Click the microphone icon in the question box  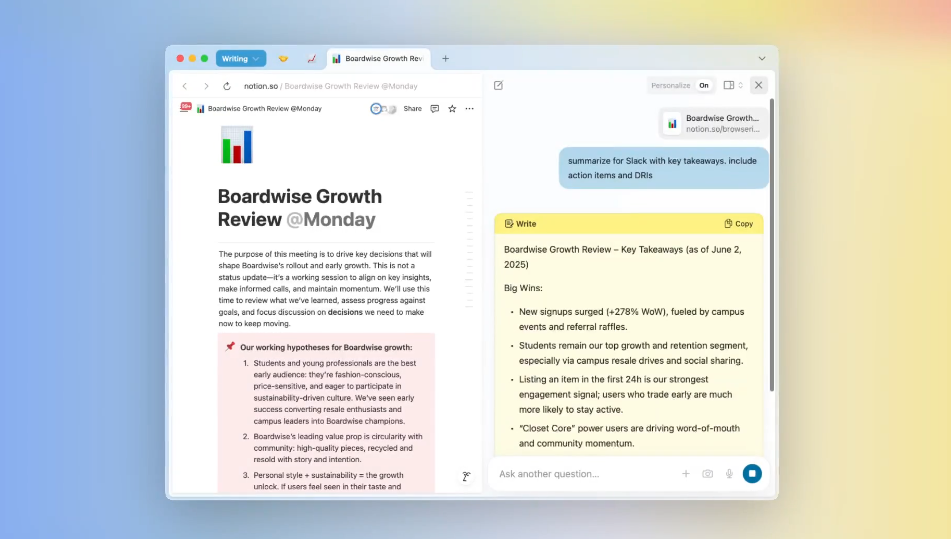(729, 474)
